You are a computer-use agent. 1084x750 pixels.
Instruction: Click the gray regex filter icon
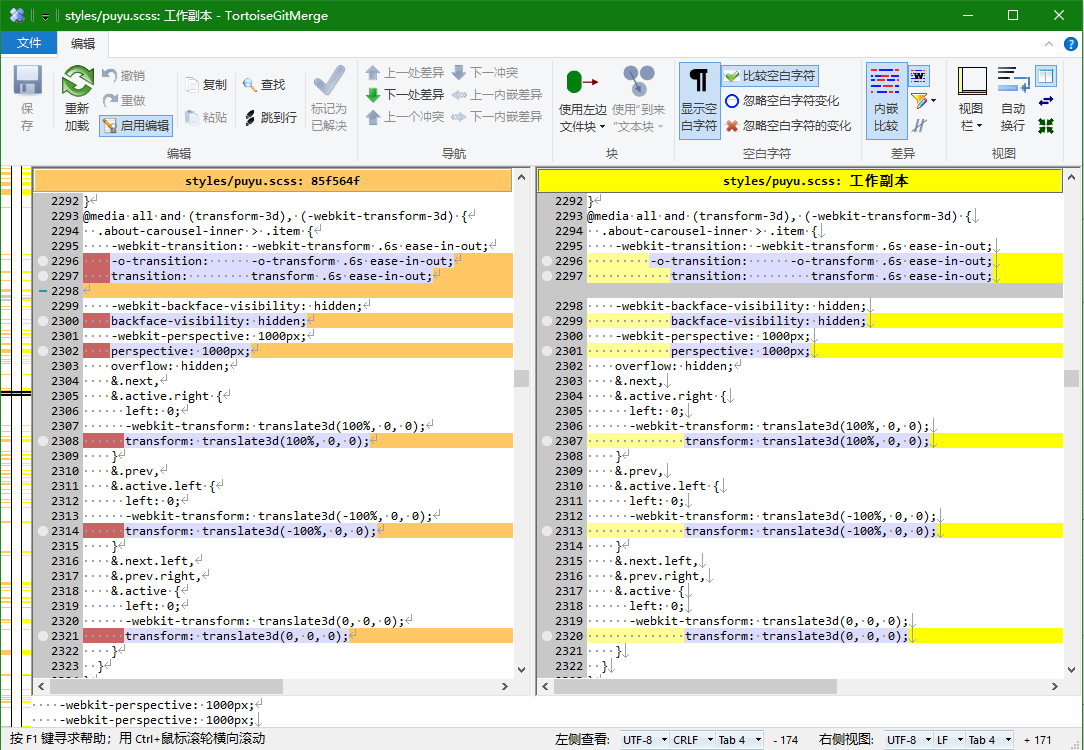[x=919, y=126]
